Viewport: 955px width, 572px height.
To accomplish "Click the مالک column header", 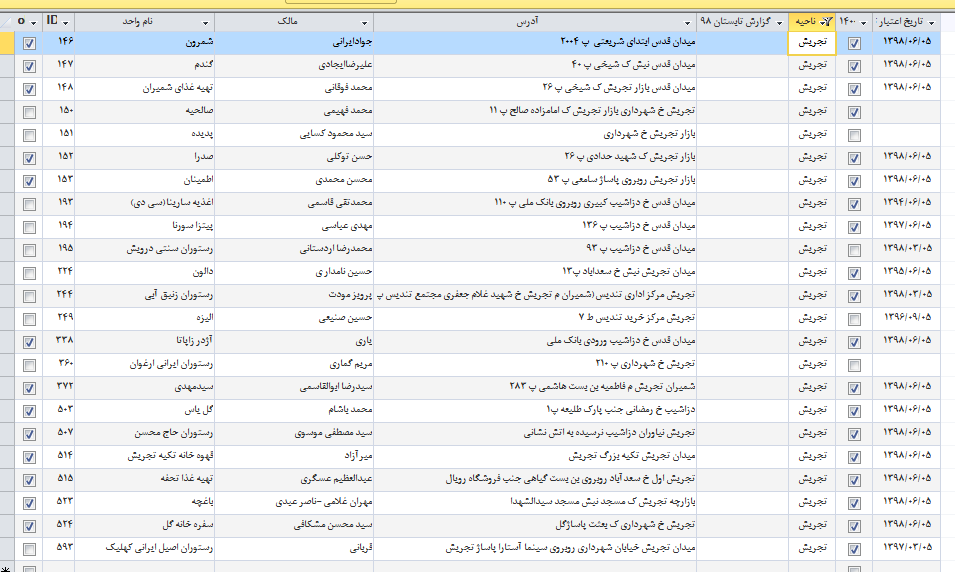I will coord(294,22).
